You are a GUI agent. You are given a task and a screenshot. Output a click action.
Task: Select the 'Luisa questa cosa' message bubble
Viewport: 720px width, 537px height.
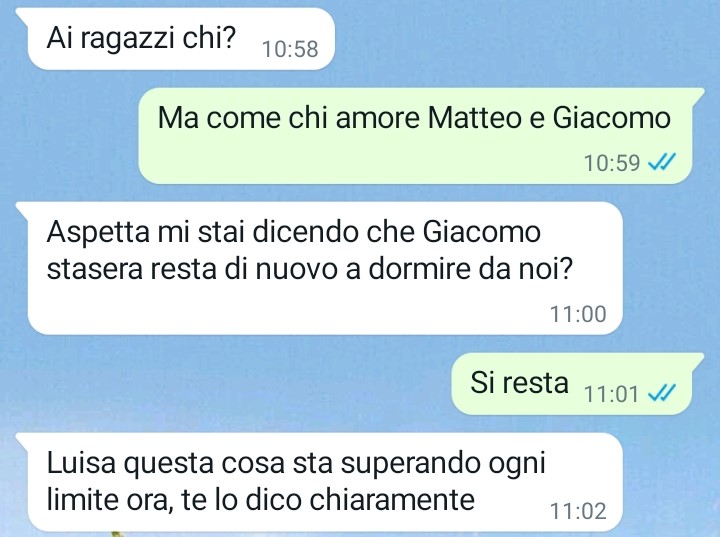pos(325,482)
